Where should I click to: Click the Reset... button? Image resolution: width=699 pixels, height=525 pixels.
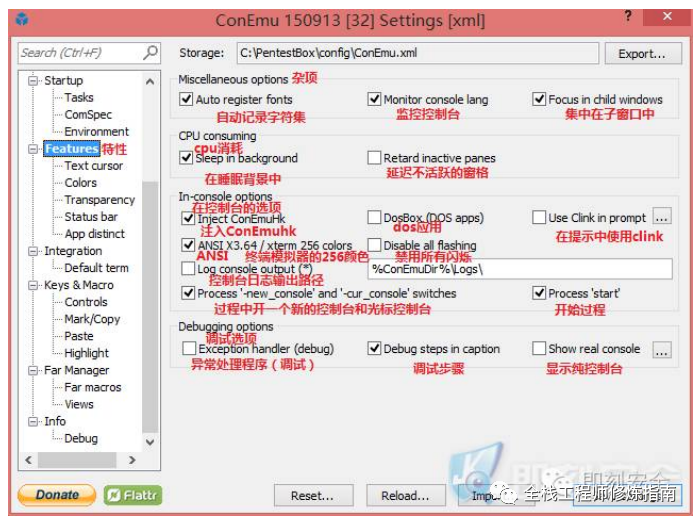pos(313,496)
